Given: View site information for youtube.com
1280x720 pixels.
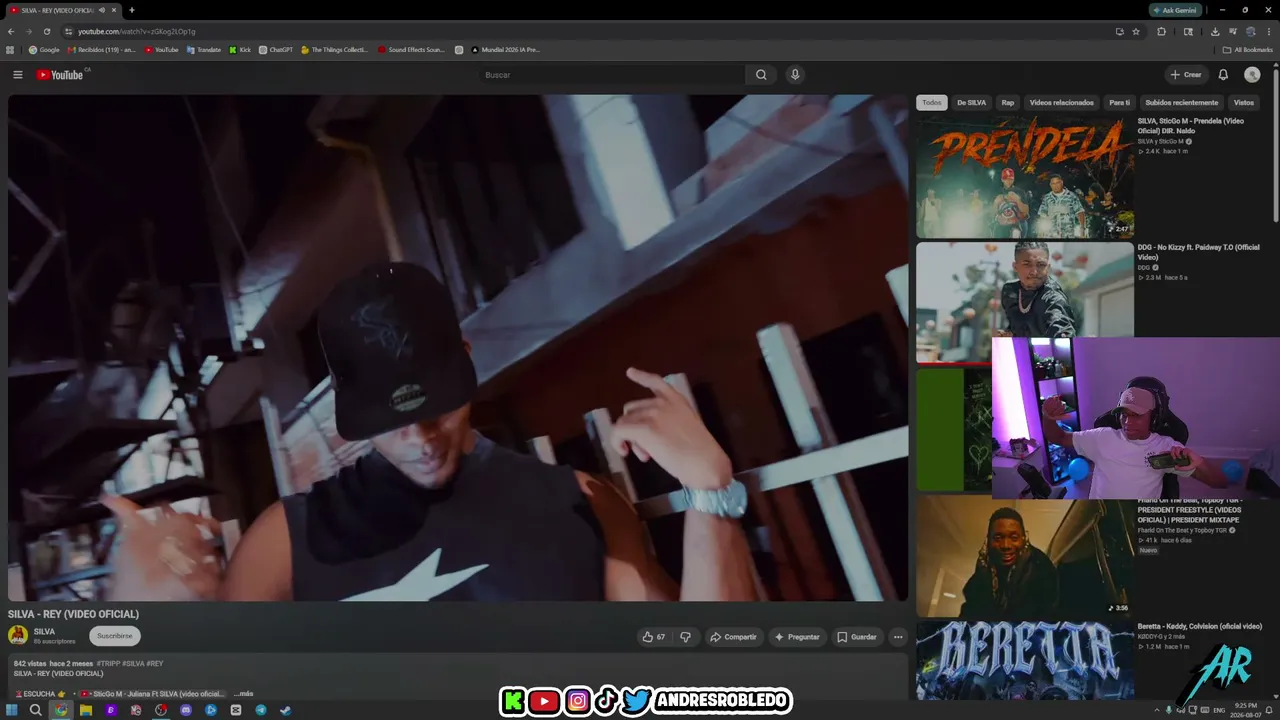Looking at the screenshot, I should pyautogui.click(x=68, y=31).
